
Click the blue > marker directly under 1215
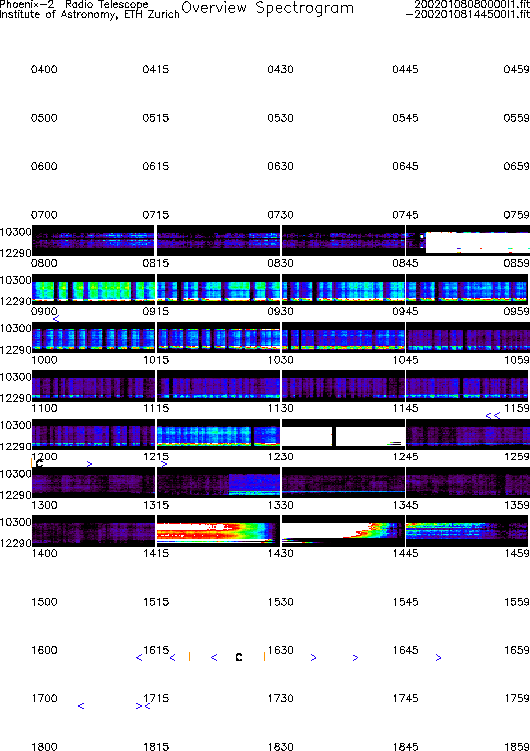tap(164, 464)
